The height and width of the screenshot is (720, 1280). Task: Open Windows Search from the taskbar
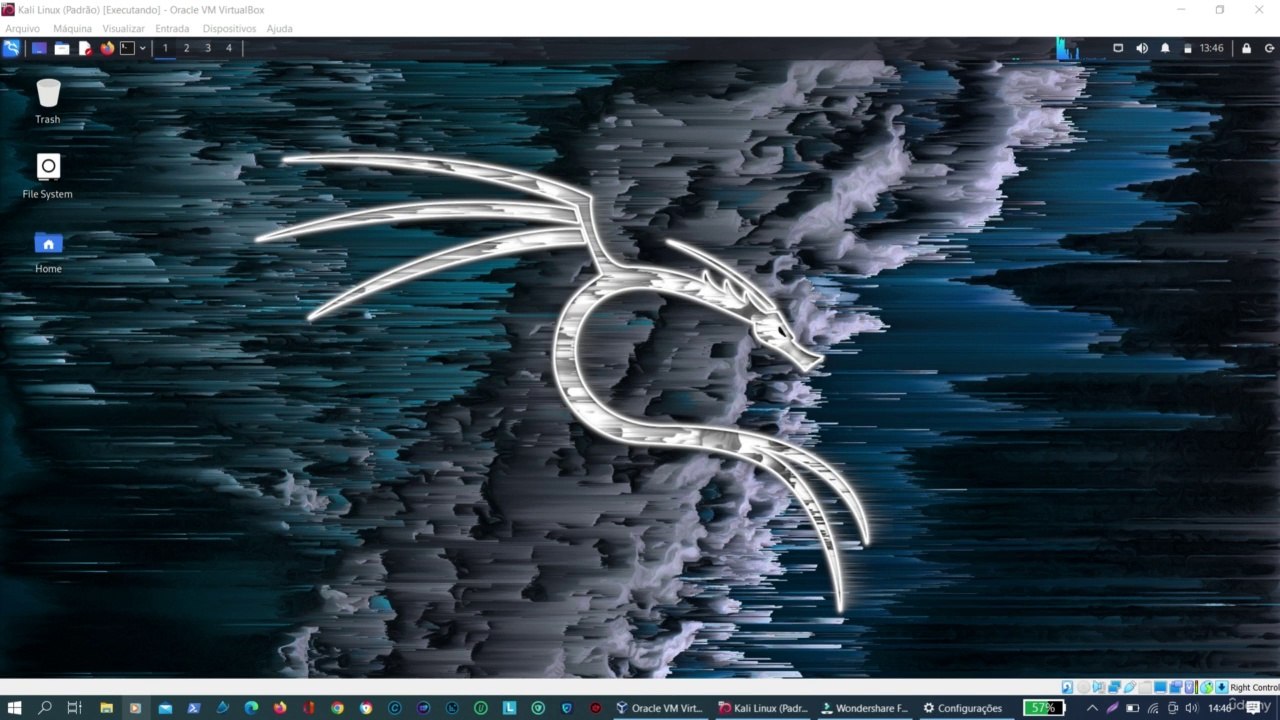pos(45,708)
